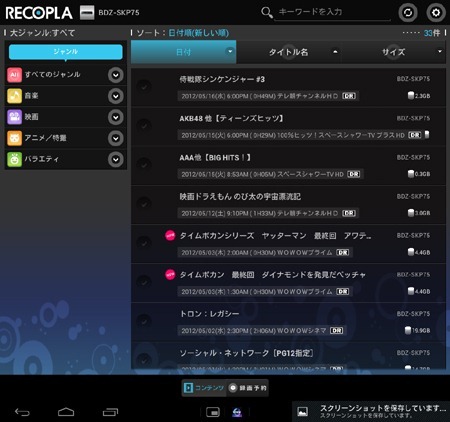Click the RECOPLA logo
450x422 pixels.
coord(39,13)
